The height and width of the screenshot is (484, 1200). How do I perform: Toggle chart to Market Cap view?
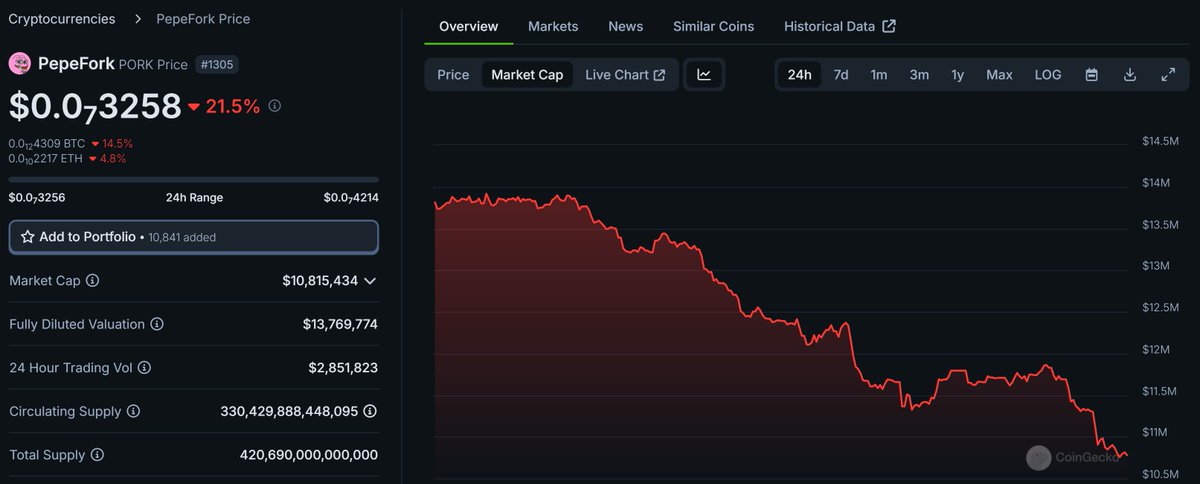coord(527,75)
